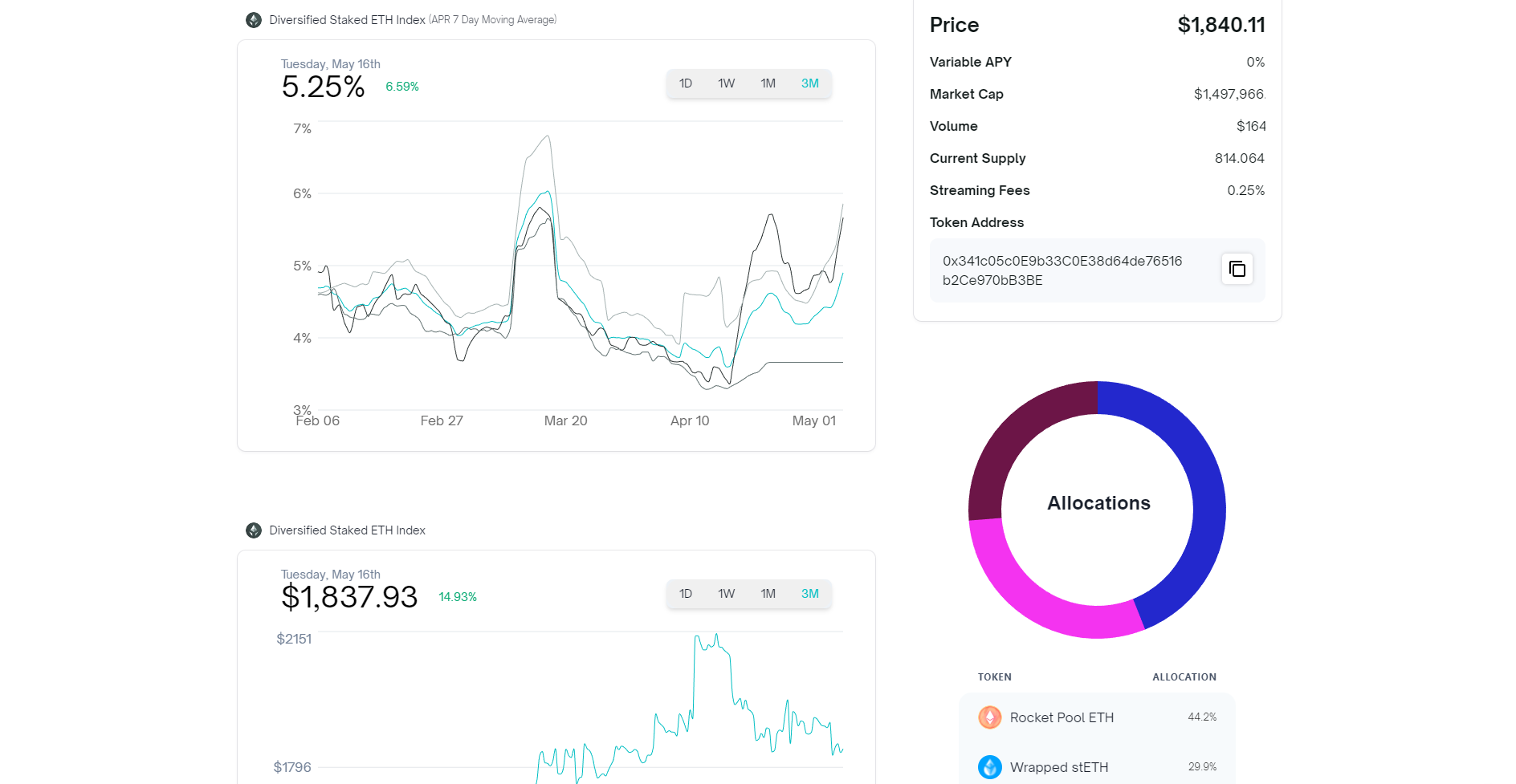Select 1M range on the price chart
Viewport: 1516px width, 784px height.
pyautogui.click(x=768, y=594)
